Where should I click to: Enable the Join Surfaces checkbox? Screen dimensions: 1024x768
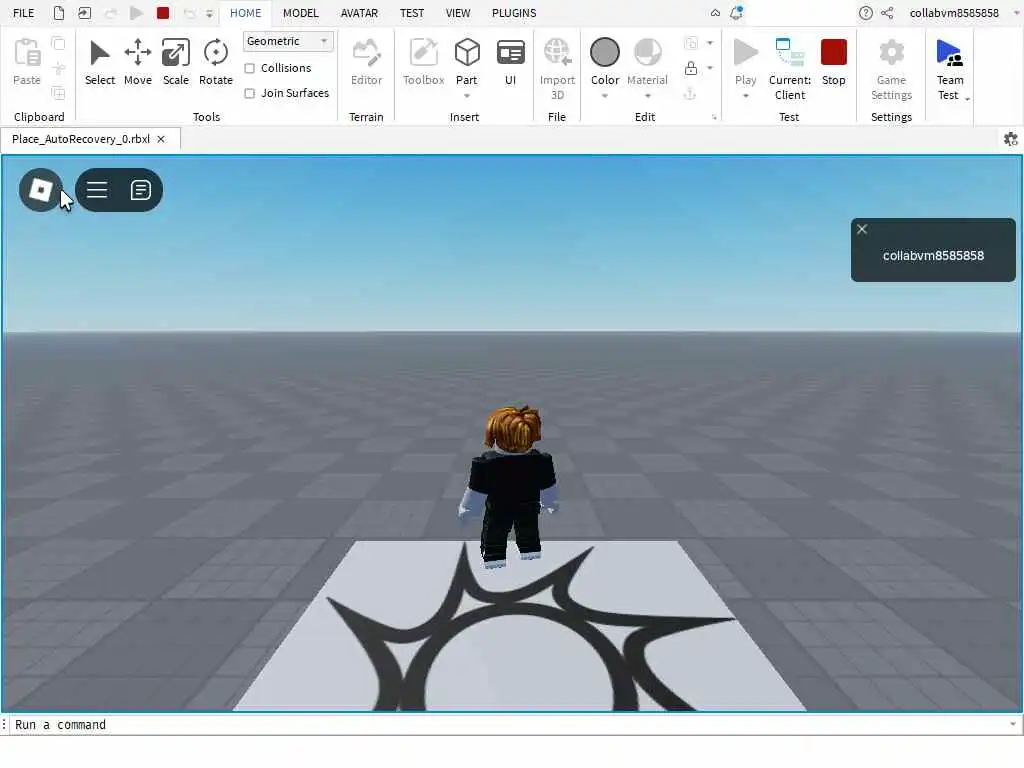pos(249,93)
